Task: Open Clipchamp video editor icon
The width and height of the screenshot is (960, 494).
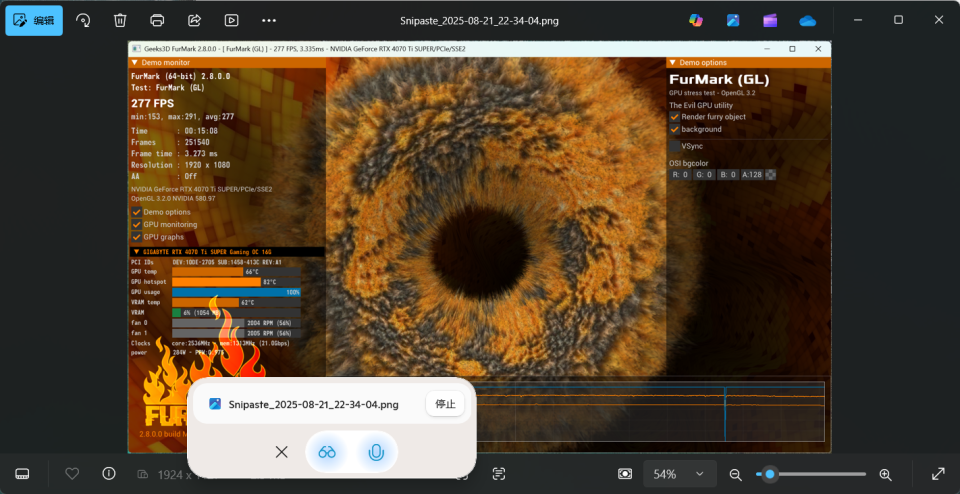Action: 770,20
